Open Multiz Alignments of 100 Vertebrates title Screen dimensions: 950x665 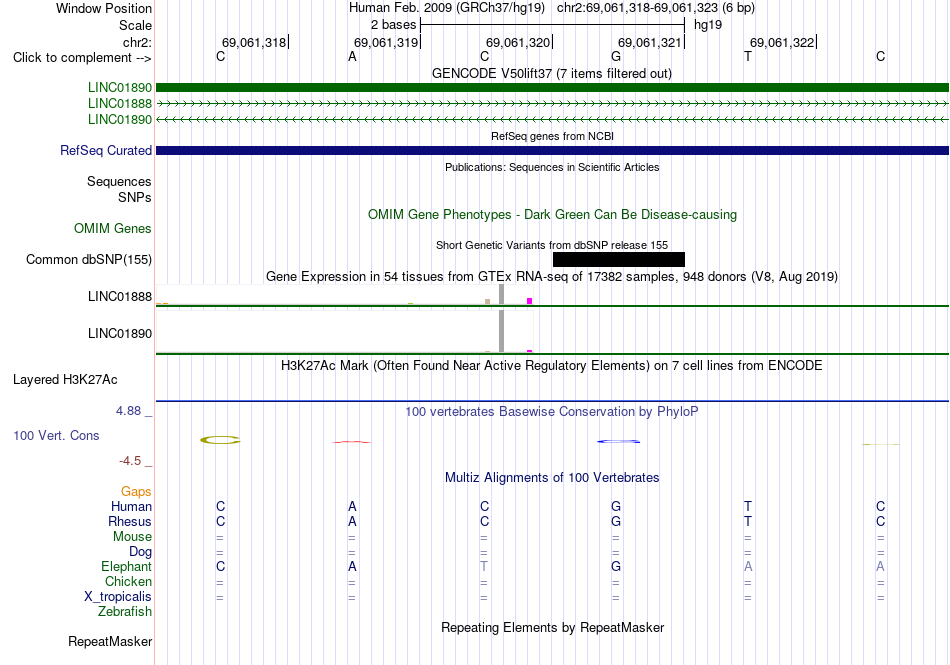coord(552,477)
